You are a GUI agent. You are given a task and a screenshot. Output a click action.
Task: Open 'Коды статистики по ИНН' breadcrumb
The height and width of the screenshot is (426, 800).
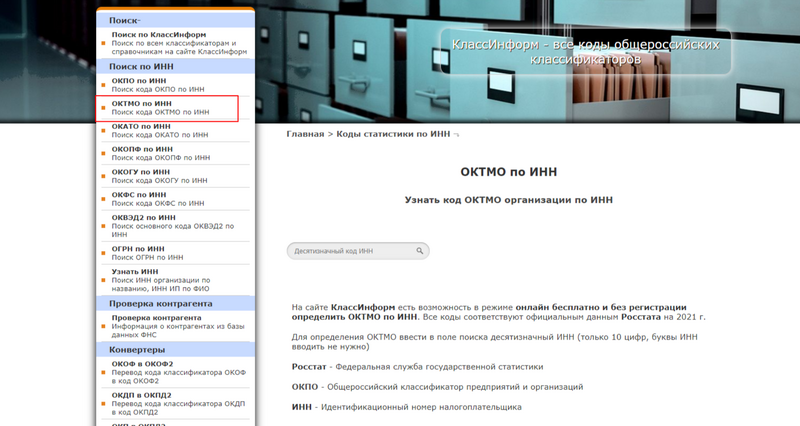393,134
